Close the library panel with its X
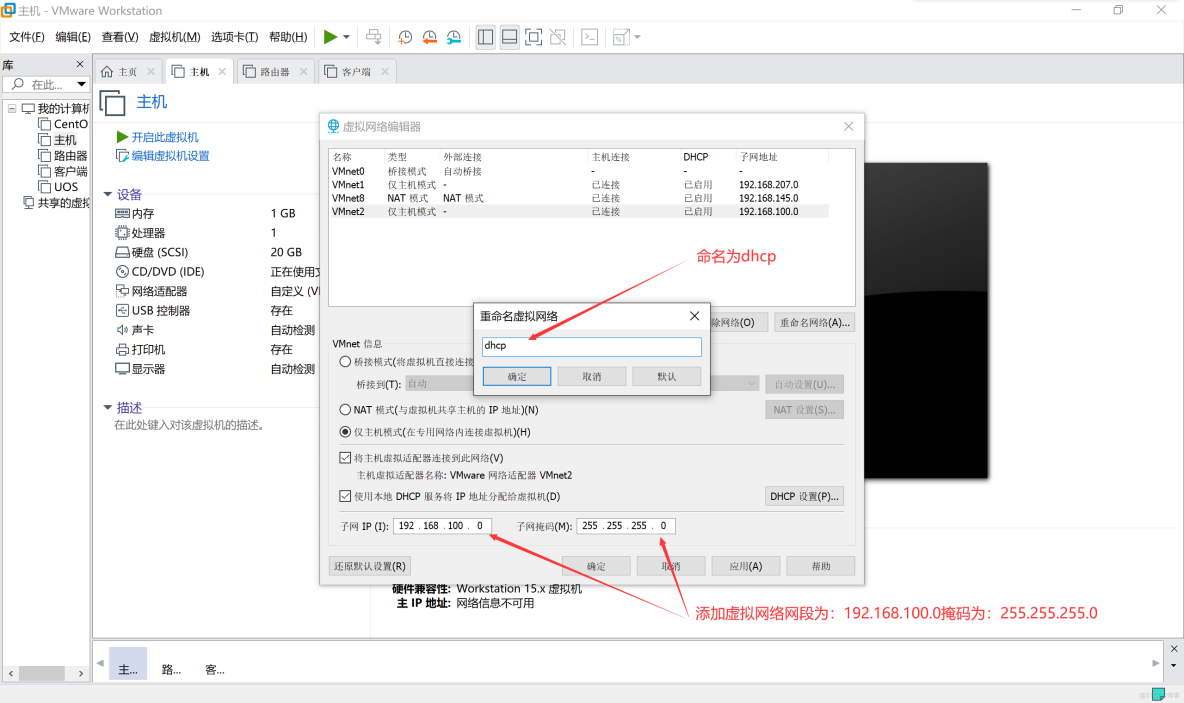Screen dimensions: 1184x703 click(80, 64)
